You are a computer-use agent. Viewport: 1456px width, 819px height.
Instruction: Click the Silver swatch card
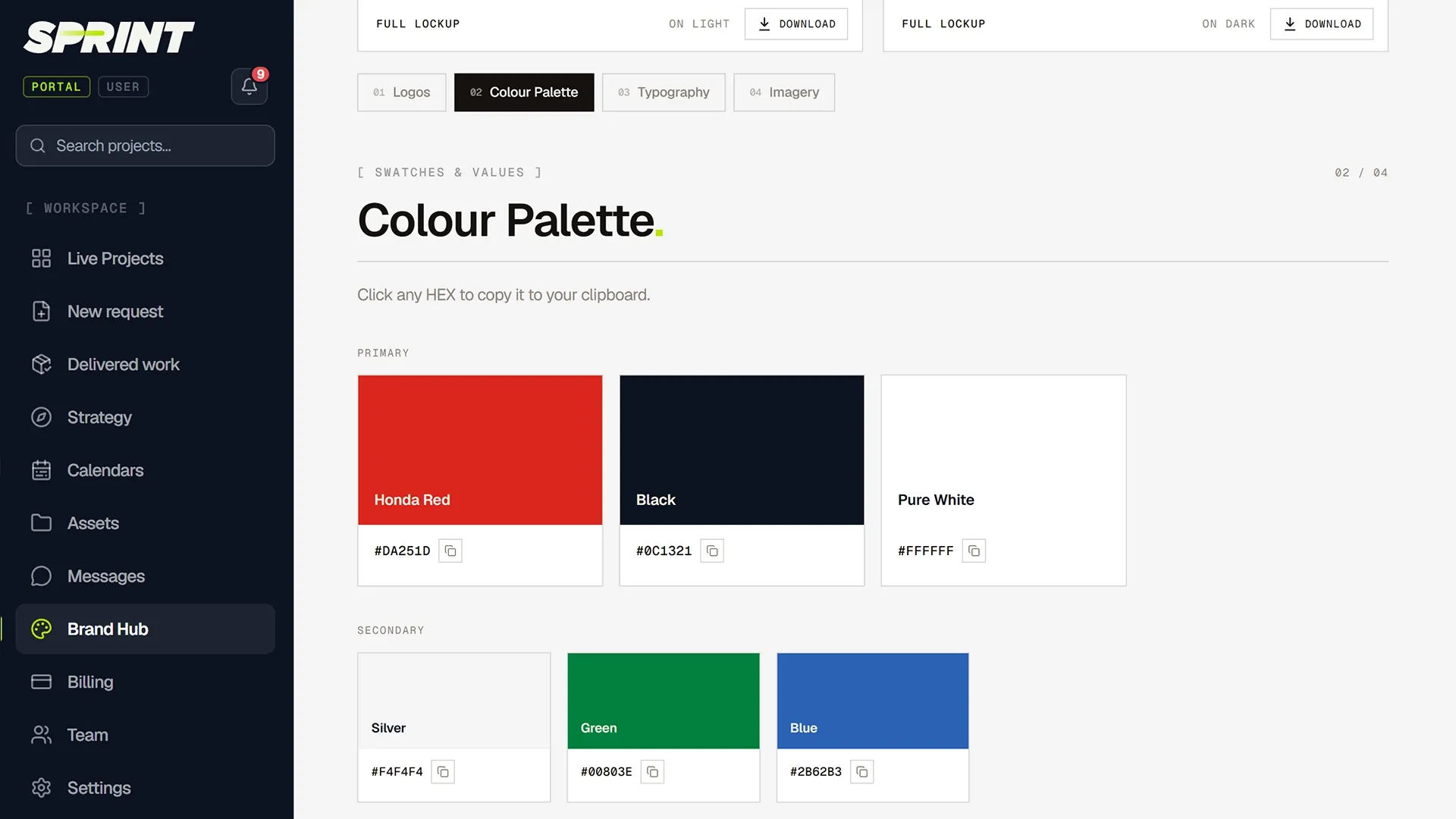pyautogui.click(x=453, y=727)
